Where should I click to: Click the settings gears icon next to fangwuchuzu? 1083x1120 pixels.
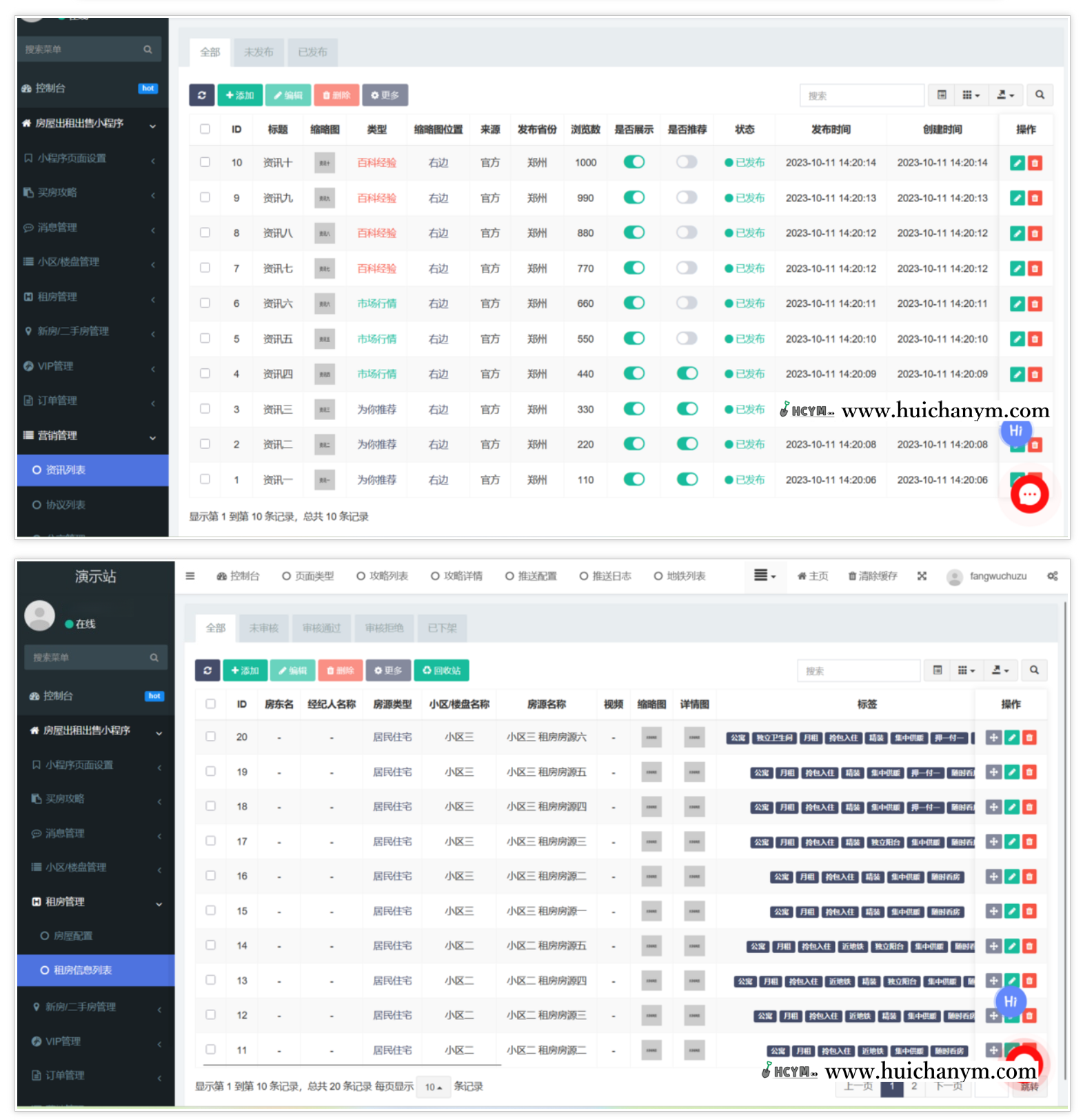click(1052, 577)
